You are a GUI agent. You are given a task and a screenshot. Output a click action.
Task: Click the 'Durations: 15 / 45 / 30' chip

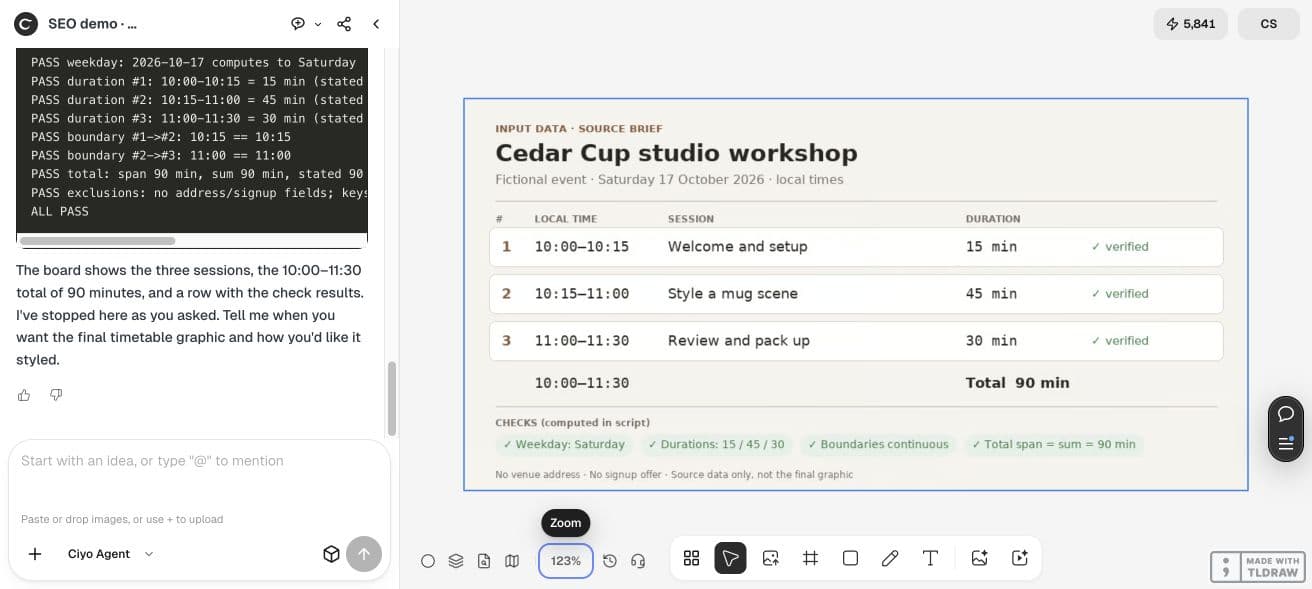tap(716, 444)
